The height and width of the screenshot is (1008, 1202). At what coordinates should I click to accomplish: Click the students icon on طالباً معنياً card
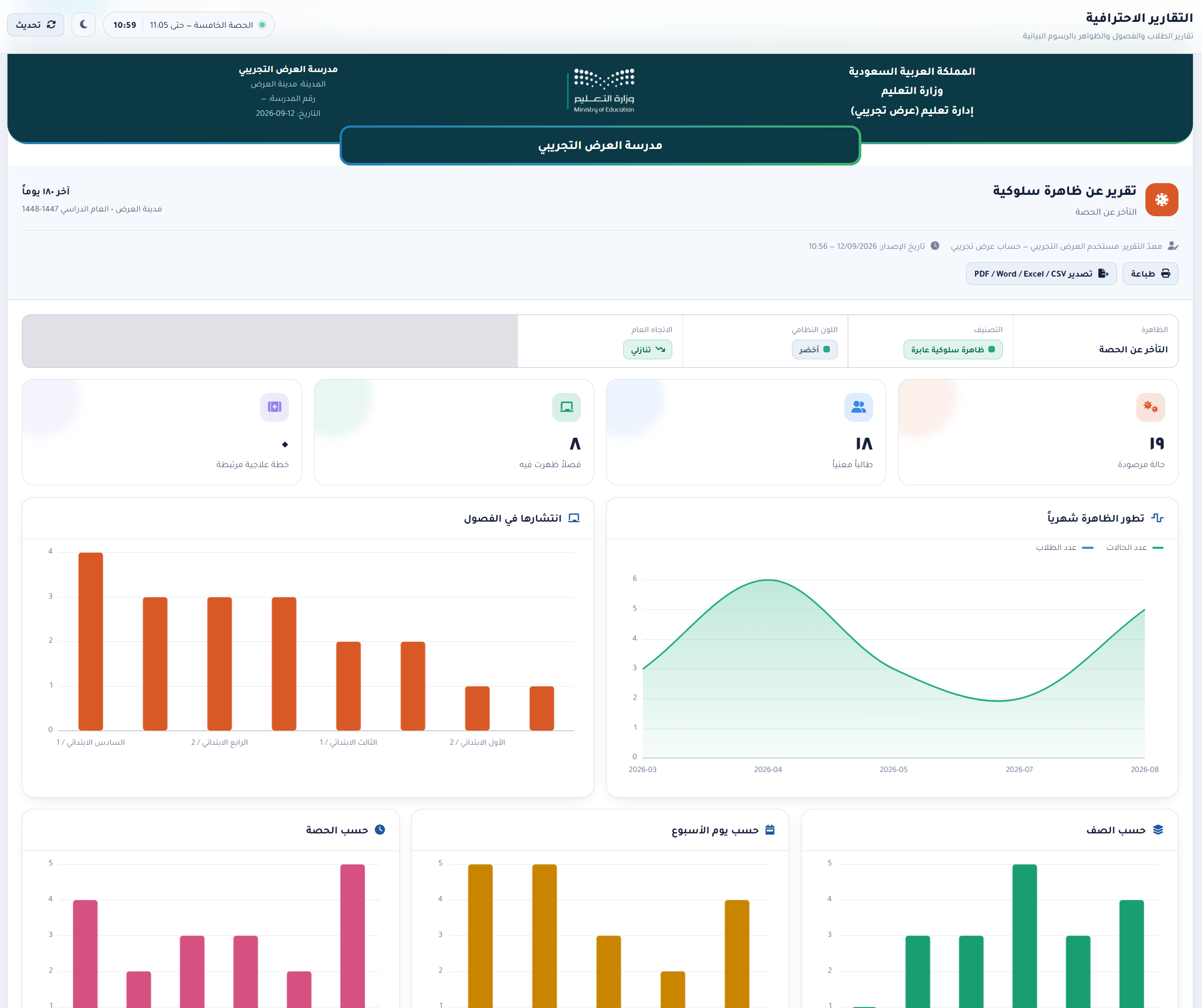coord(858,407)
